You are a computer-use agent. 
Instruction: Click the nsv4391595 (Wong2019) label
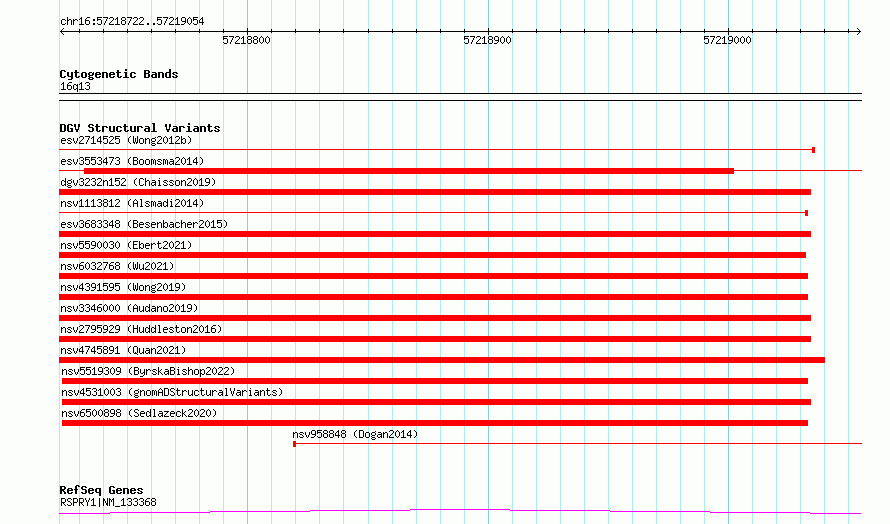pyautogui.click(x=123, y=287)
